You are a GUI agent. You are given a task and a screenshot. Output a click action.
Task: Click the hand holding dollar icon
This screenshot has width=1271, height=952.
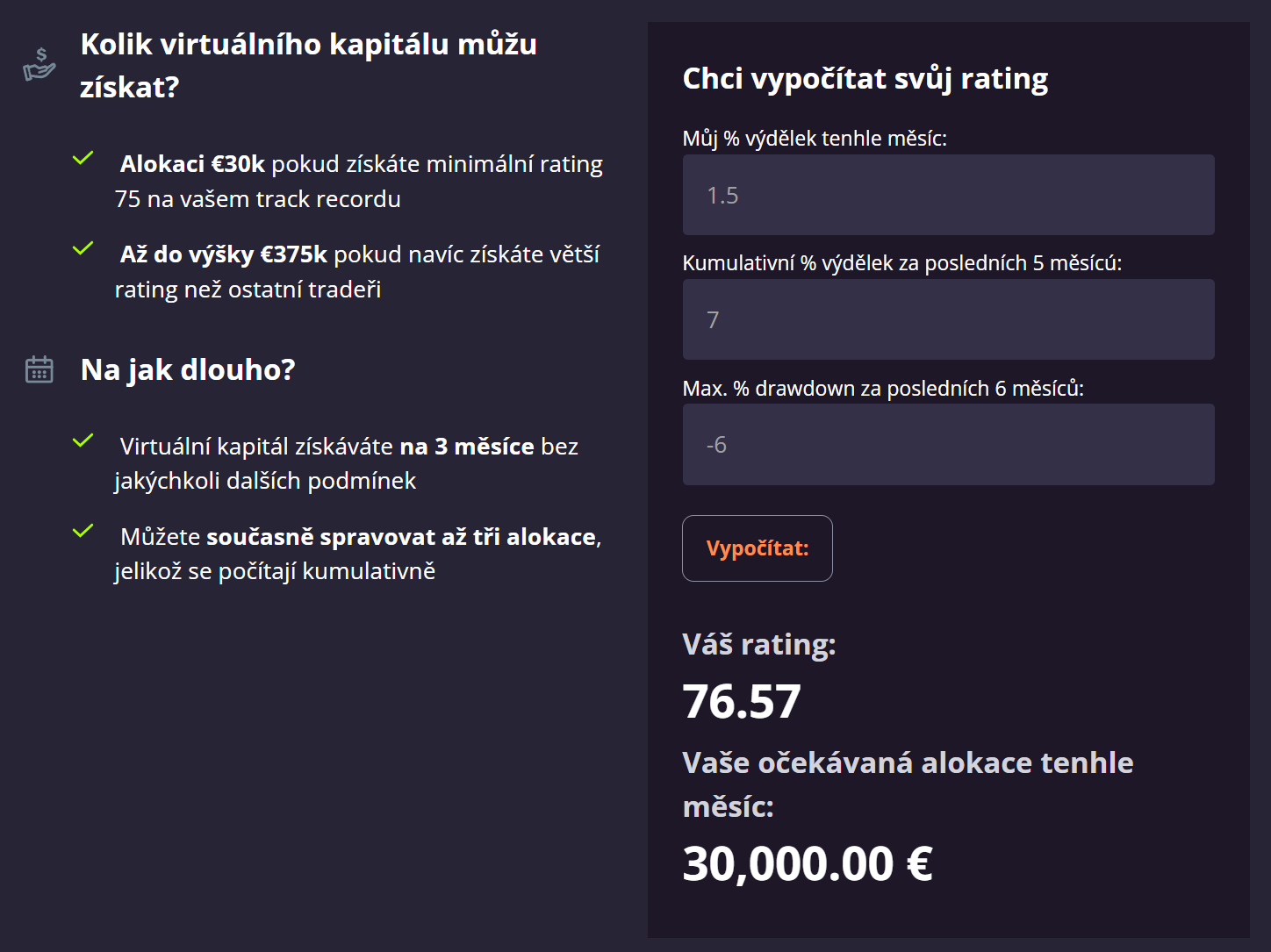pos(39,65)
